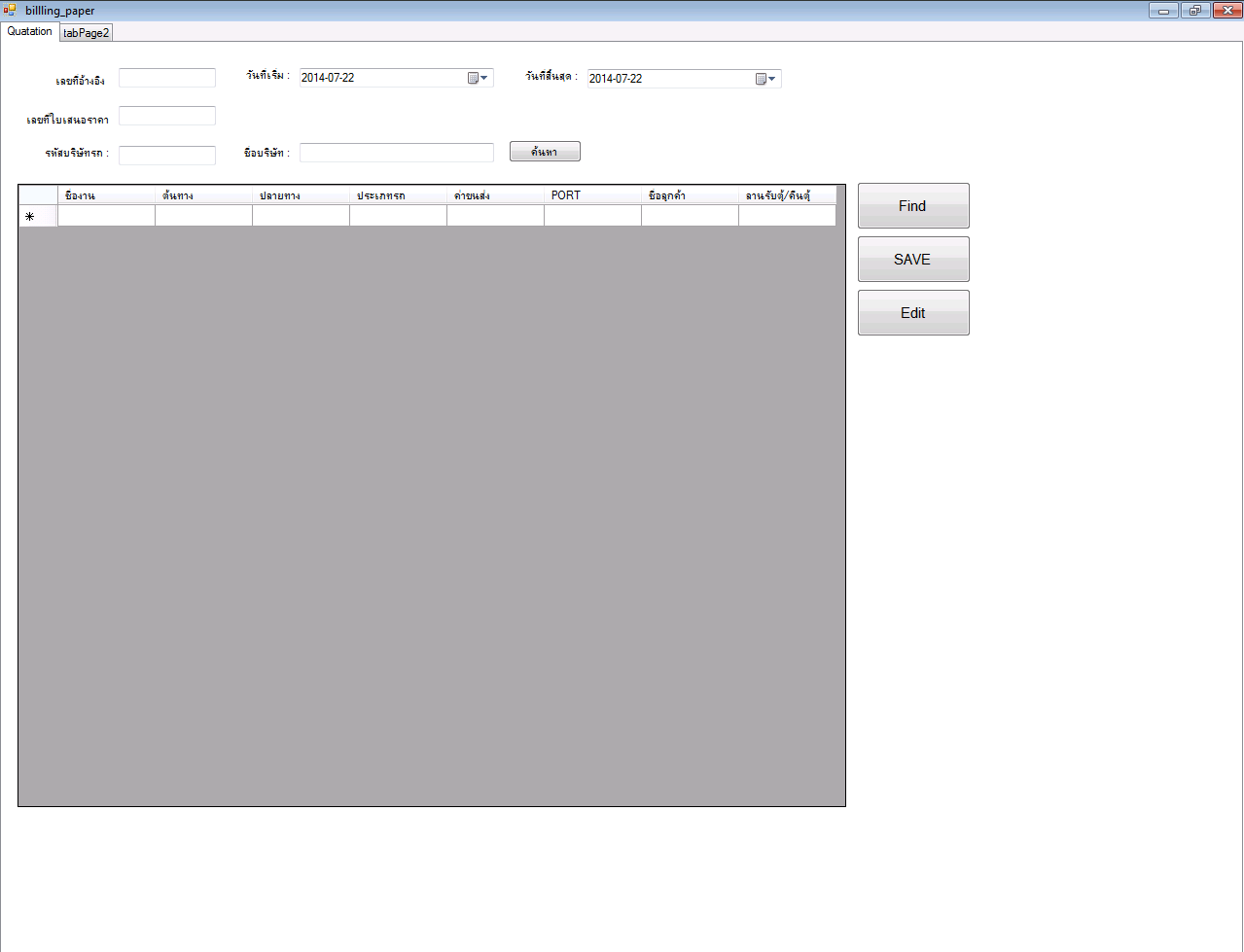Select the ชื่อลูกค้า column header

(690, 195)
